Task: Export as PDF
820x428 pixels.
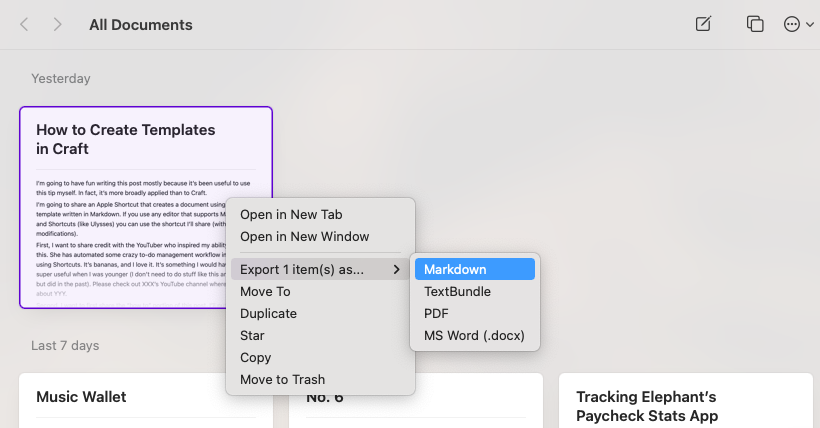Action: tap(475, 313)
